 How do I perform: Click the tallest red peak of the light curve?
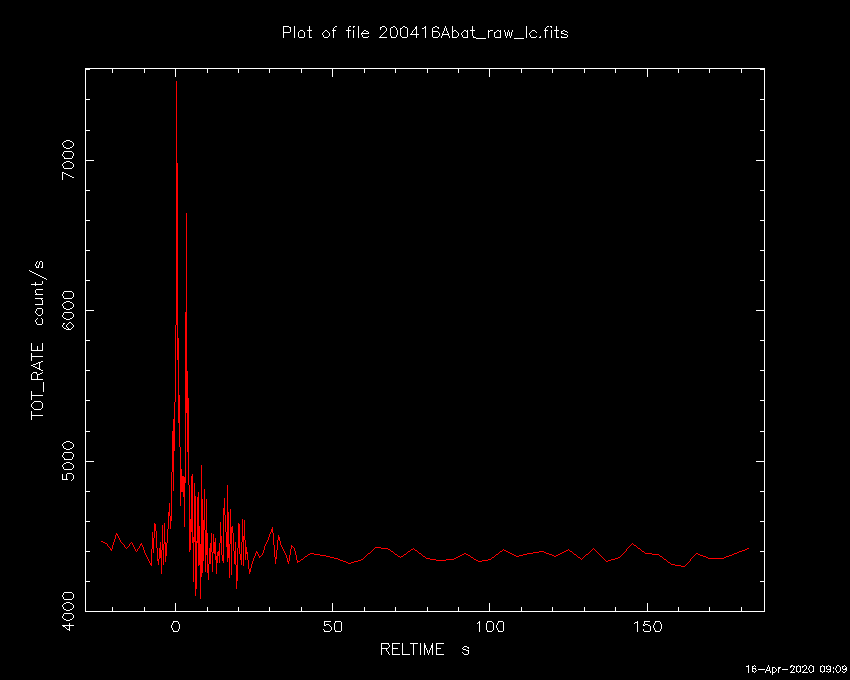[x=176, y=82]
